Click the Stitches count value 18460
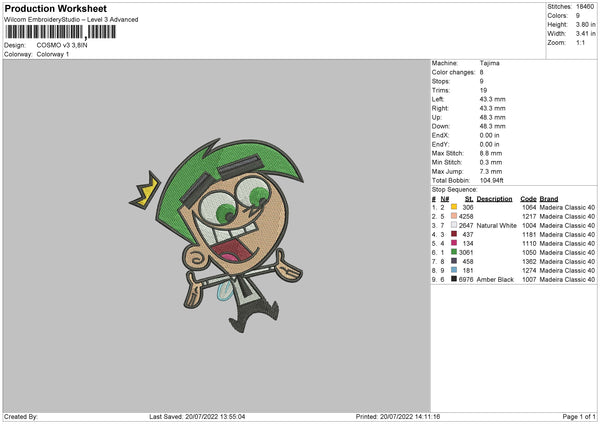 pos(585,7)
